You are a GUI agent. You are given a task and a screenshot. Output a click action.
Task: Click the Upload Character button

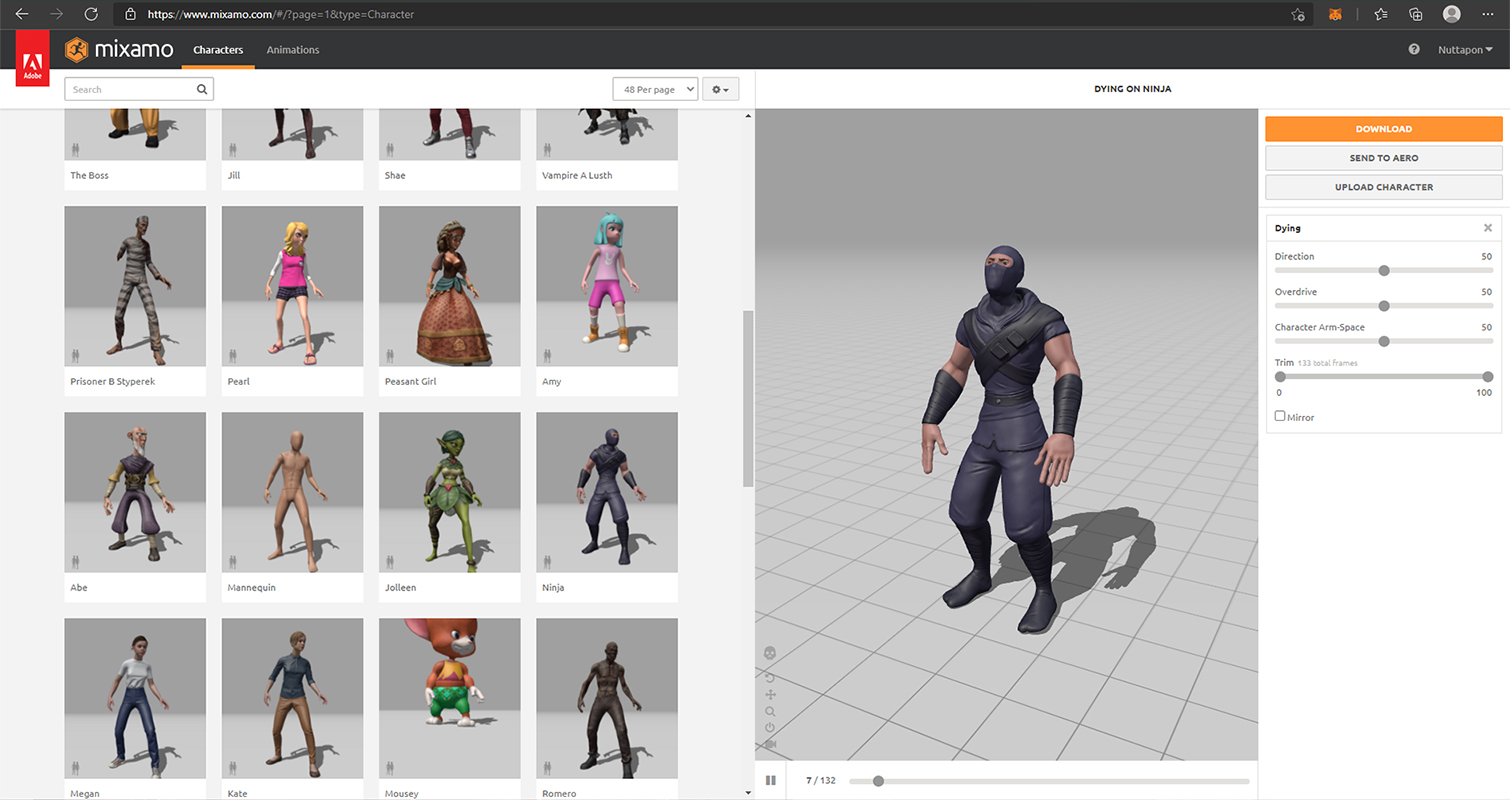(x=1383, y=187)
